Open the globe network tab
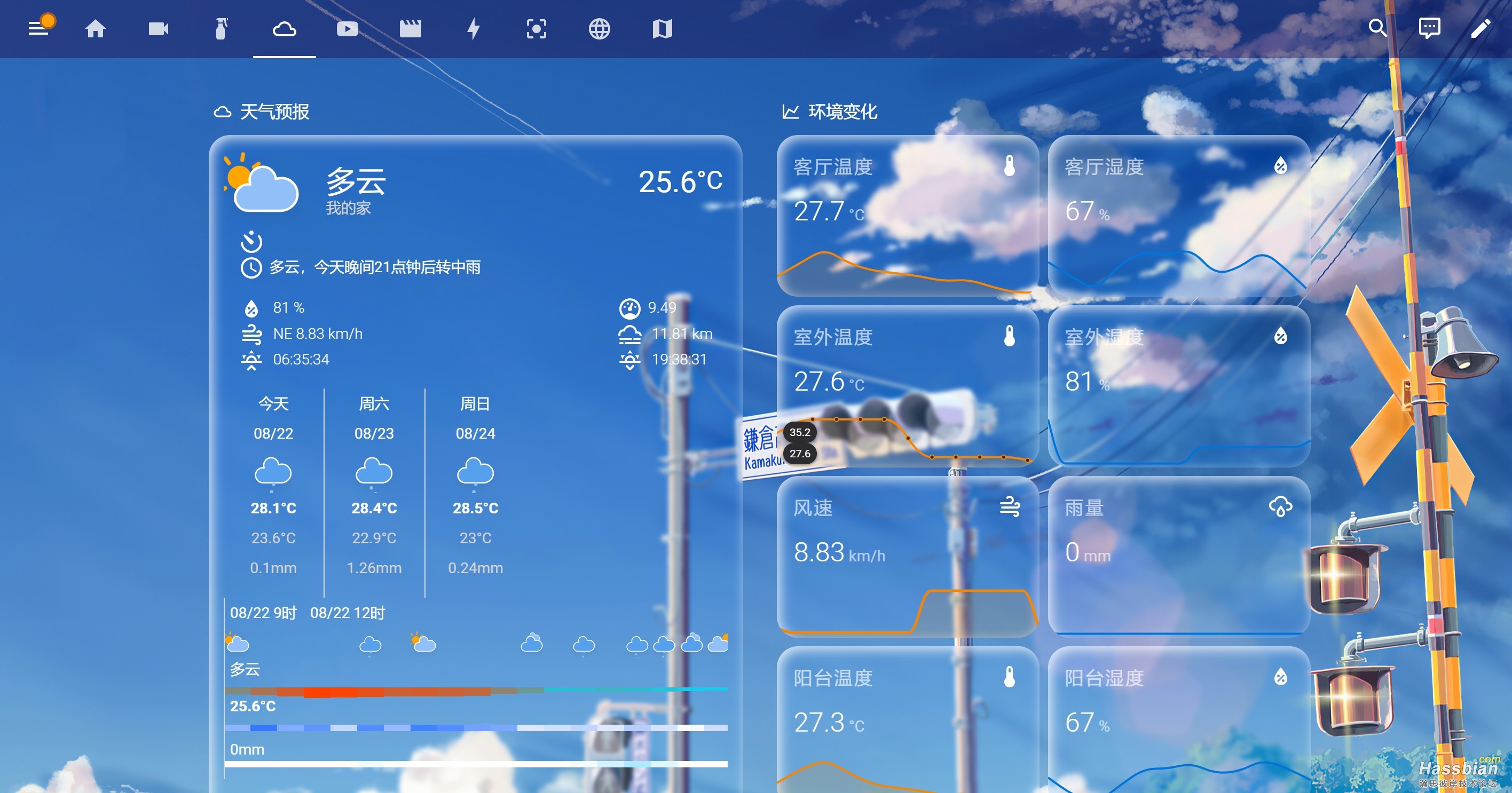The image size is (1512, 793). [x=599, y=29]
